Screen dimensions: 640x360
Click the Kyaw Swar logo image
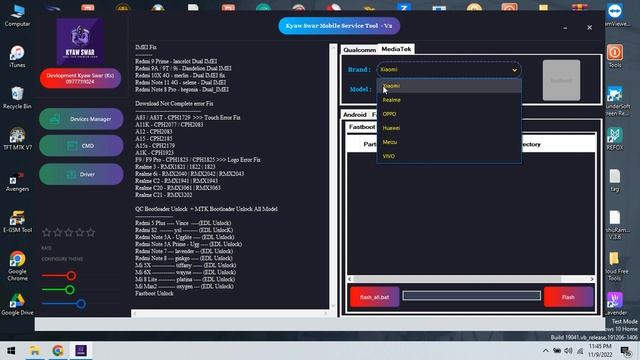80,41
